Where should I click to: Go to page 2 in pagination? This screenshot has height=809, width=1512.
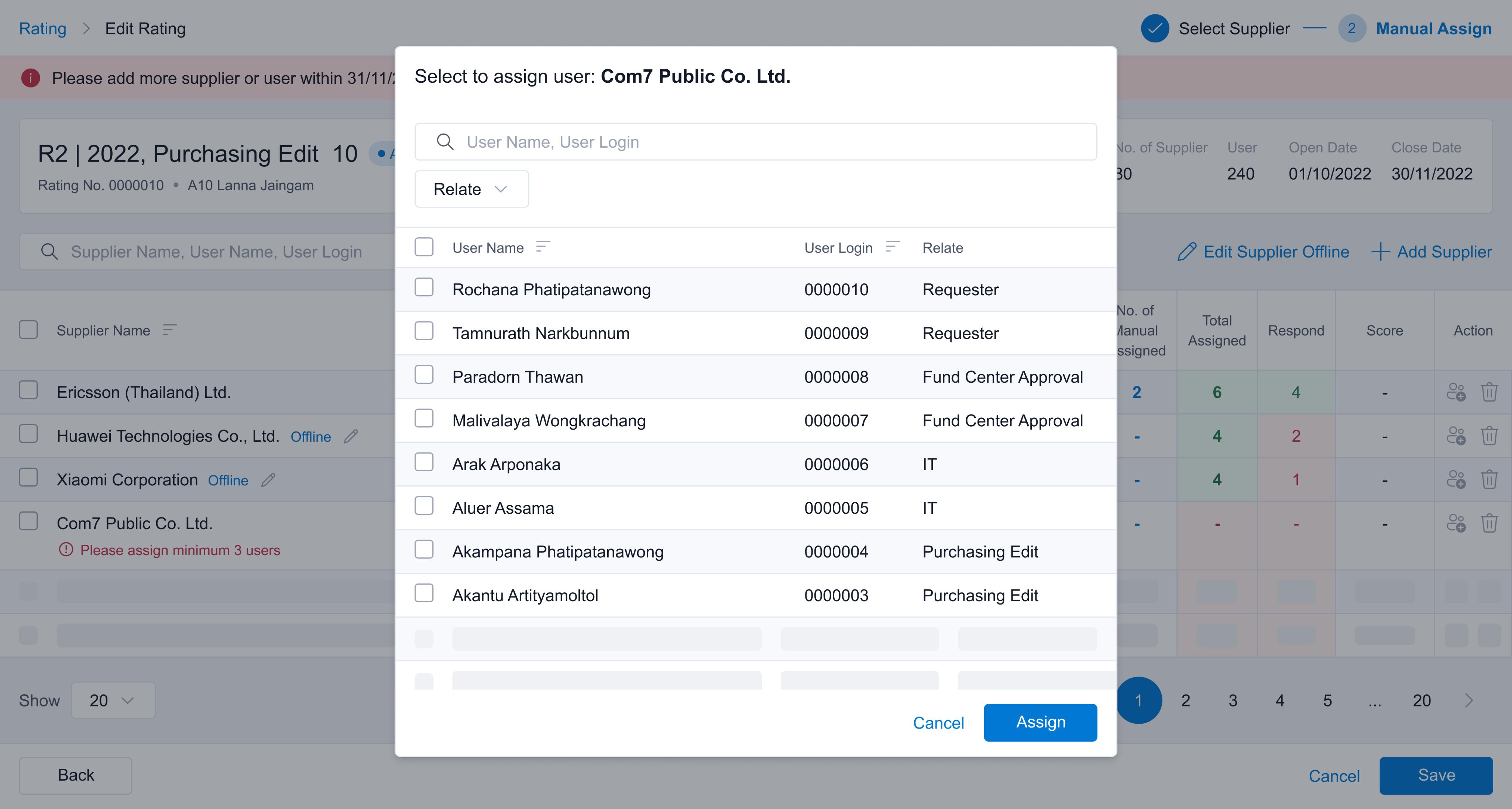click(x=1186, y=700)
